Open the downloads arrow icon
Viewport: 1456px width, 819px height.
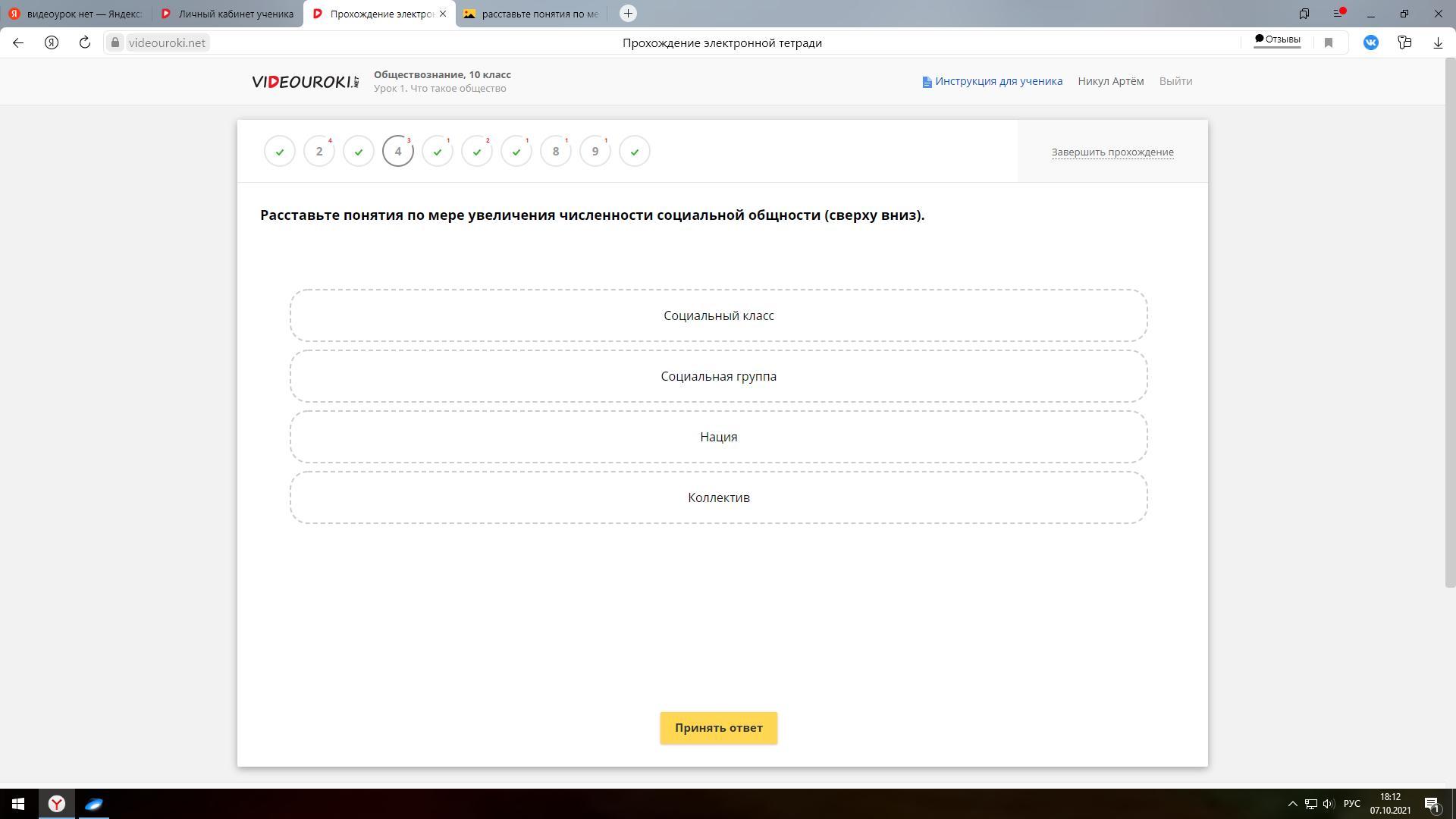click(x=1437, y=43)
